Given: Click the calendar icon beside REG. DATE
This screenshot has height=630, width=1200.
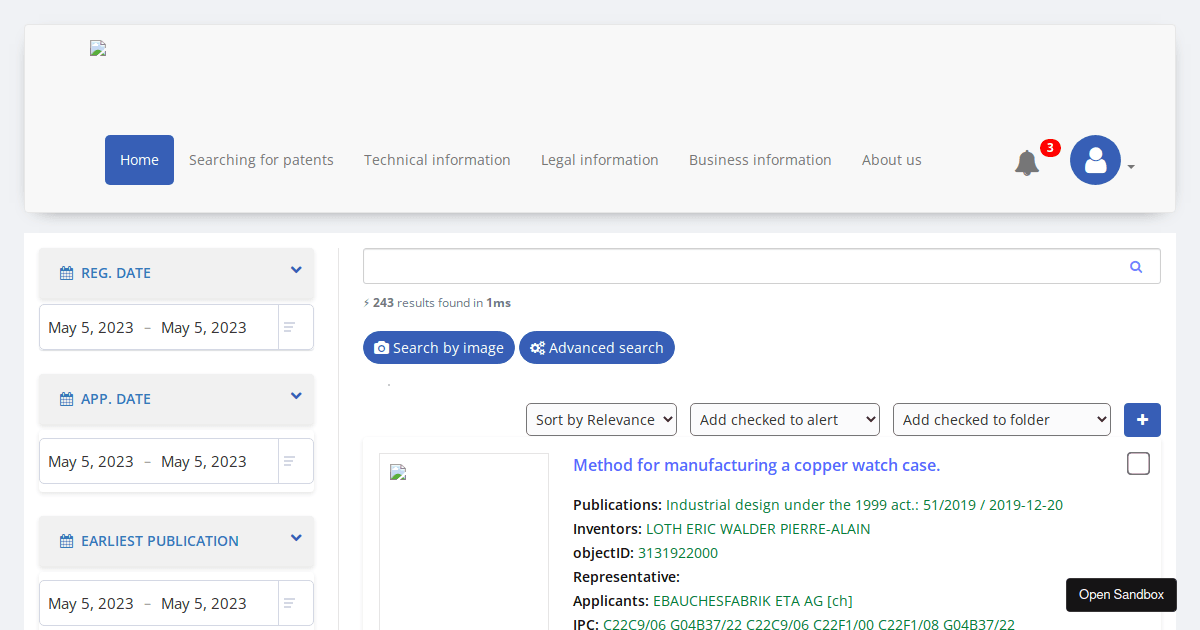Looking at the screenshot, I should 64,272.
